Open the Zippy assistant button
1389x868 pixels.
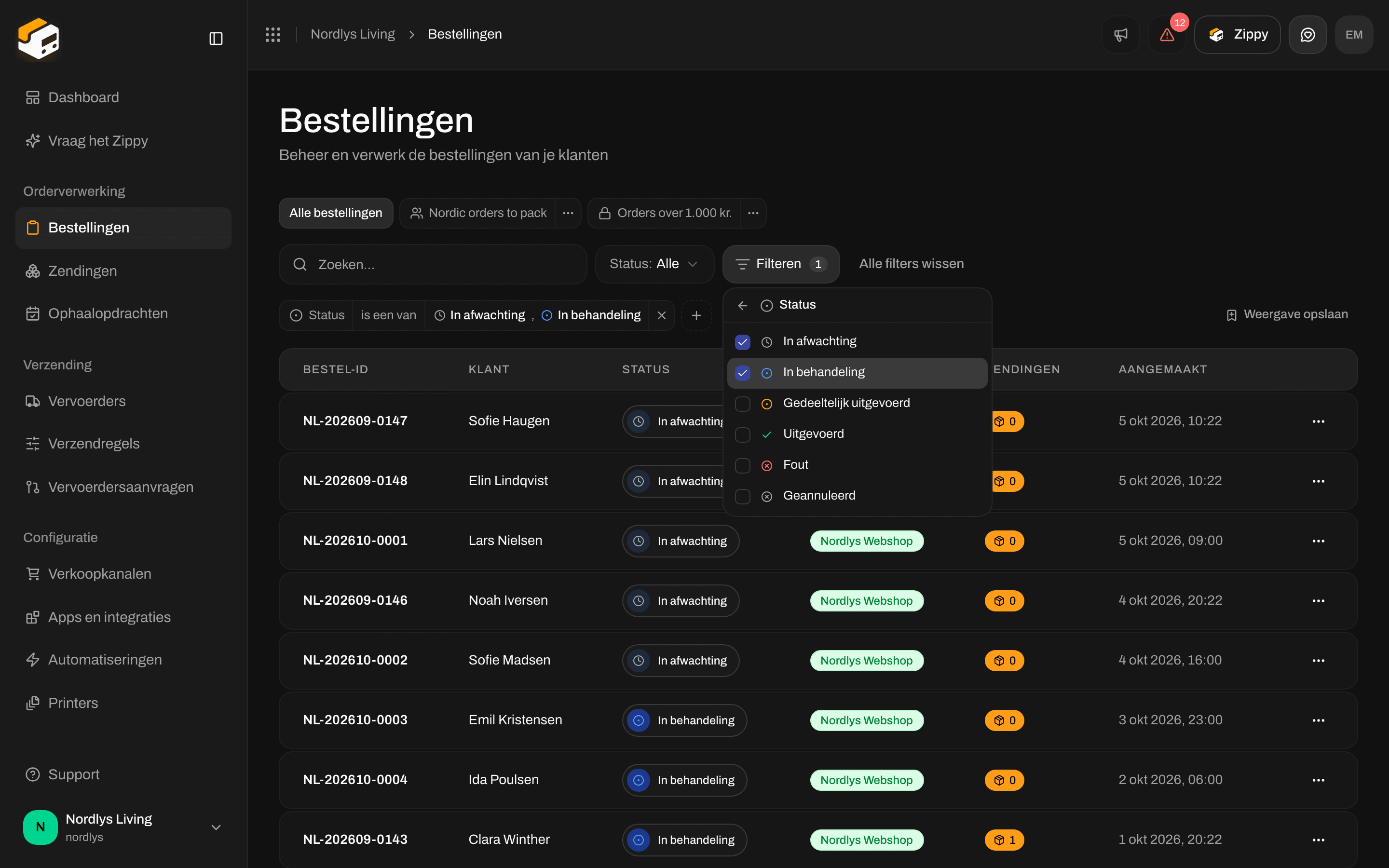[1238, 34]
